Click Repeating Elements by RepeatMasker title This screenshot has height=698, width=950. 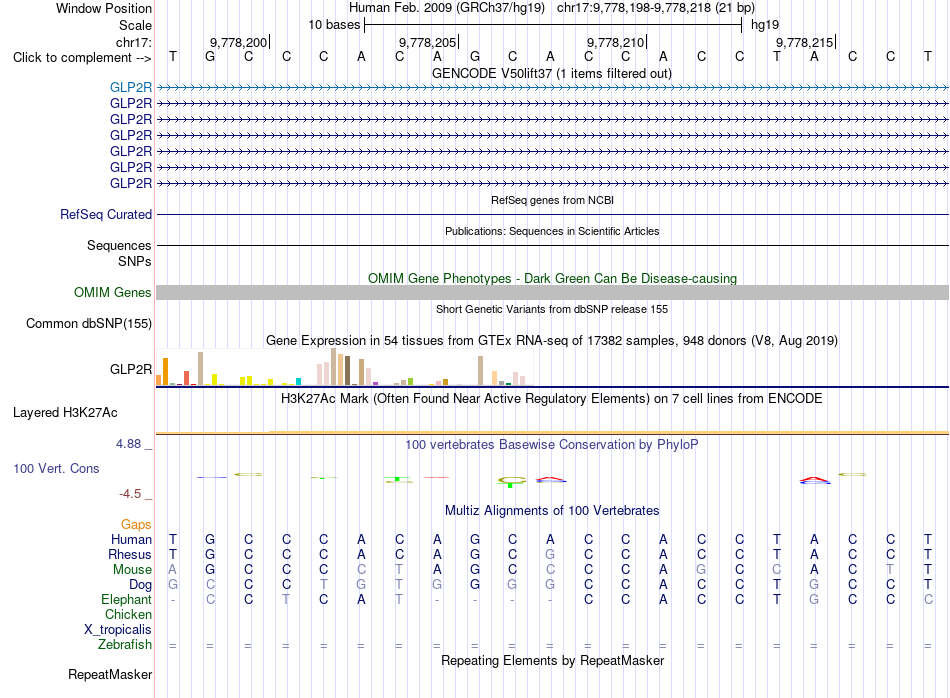553,661
